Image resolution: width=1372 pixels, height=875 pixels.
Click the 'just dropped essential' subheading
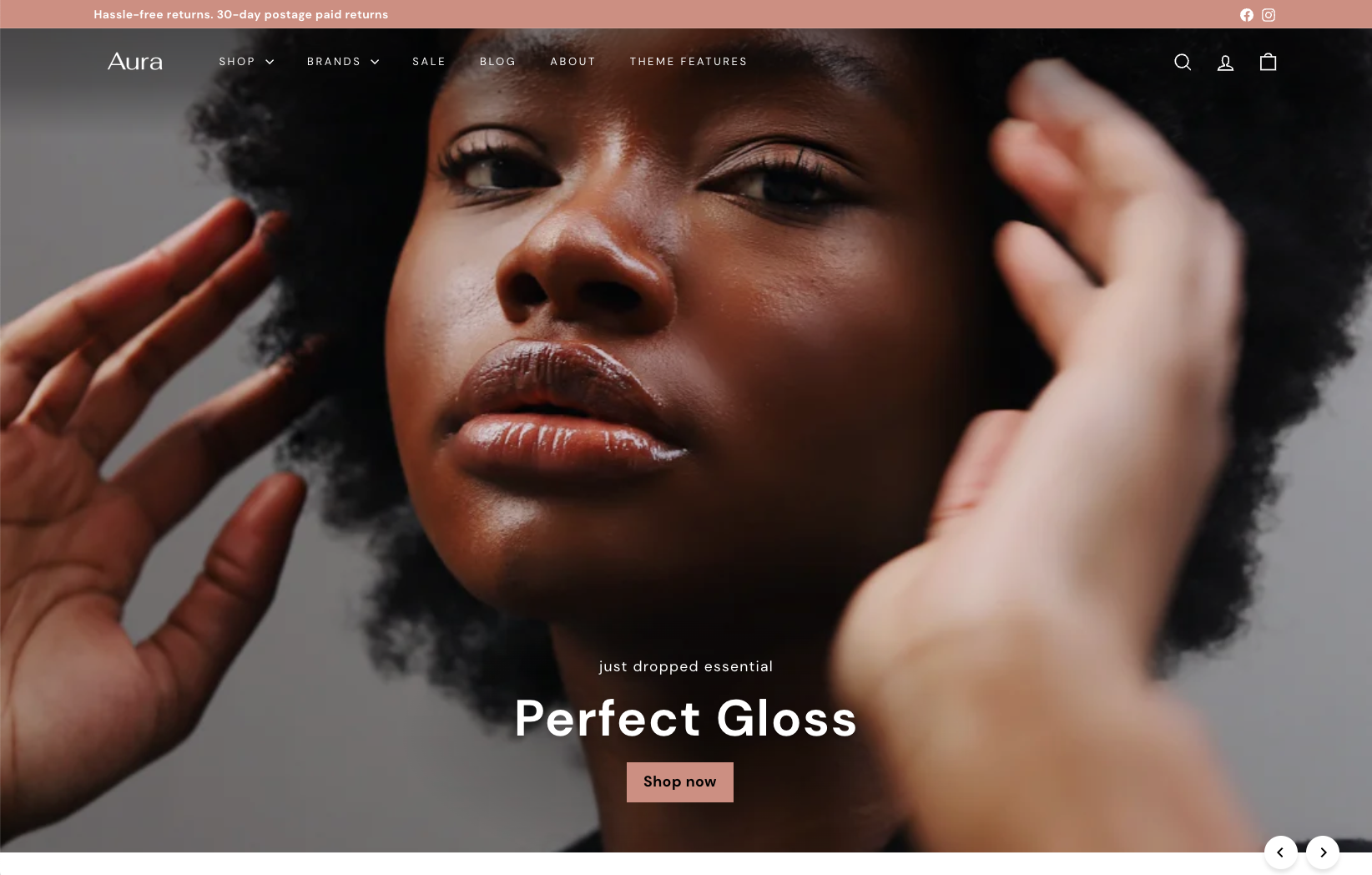pos(686,666)
